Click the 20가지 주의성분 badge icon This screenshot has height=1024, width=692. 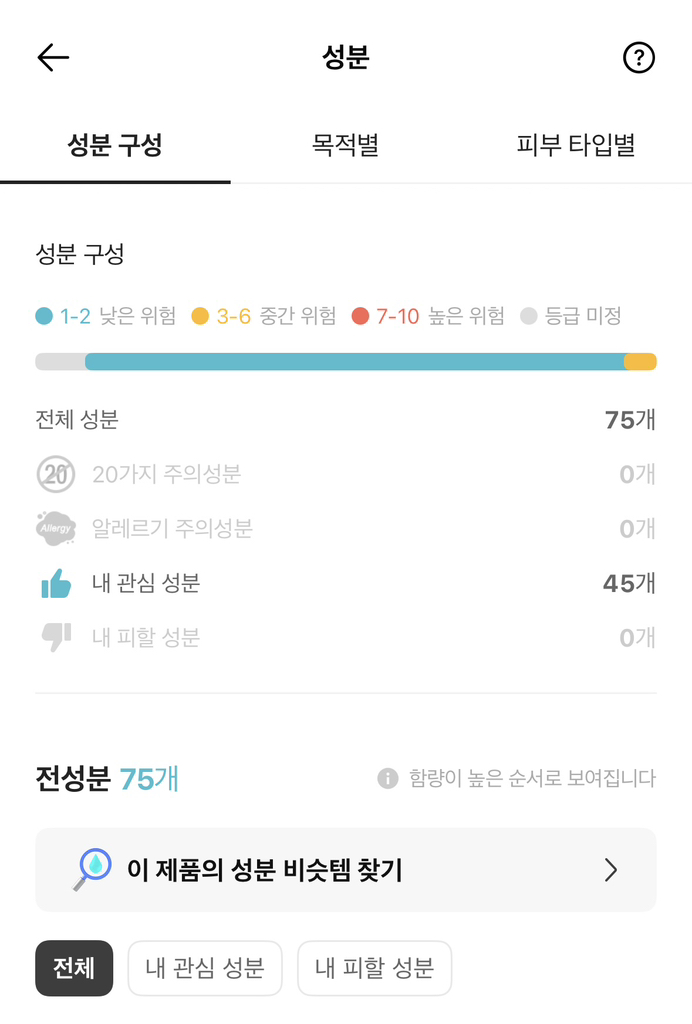56,474
